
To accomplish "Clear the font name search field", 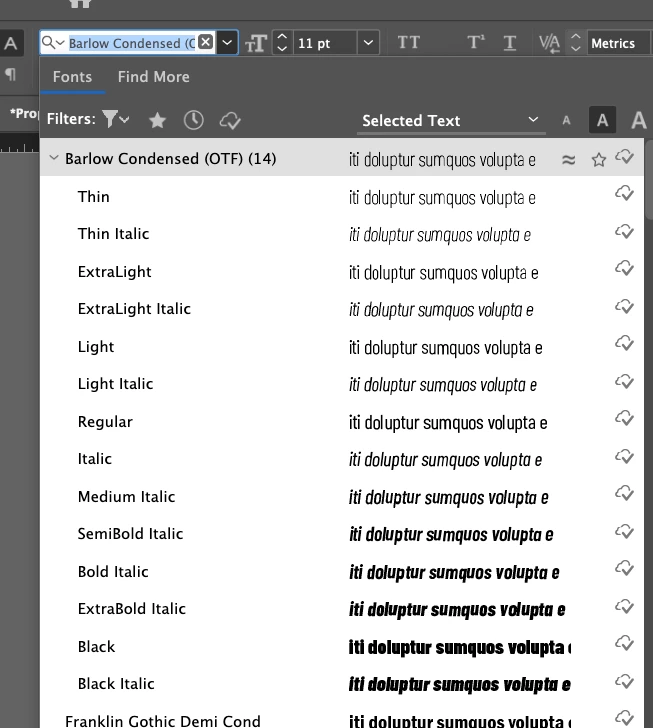I will (206, 42).
